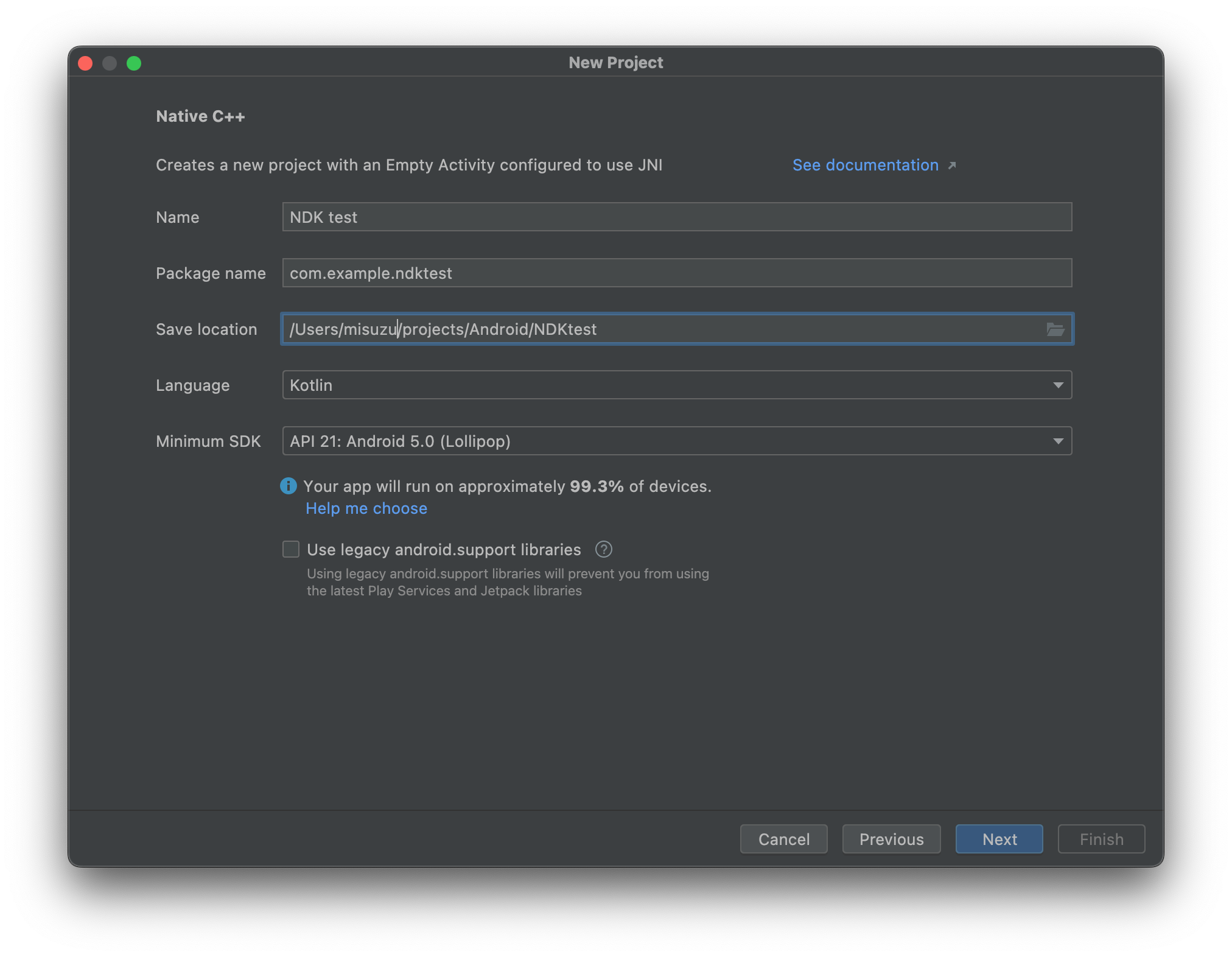Viewport: 1232px width, 957px height.
Task: Click the Help me choose link
Action: pyautogui.click(x=366, y=508)
